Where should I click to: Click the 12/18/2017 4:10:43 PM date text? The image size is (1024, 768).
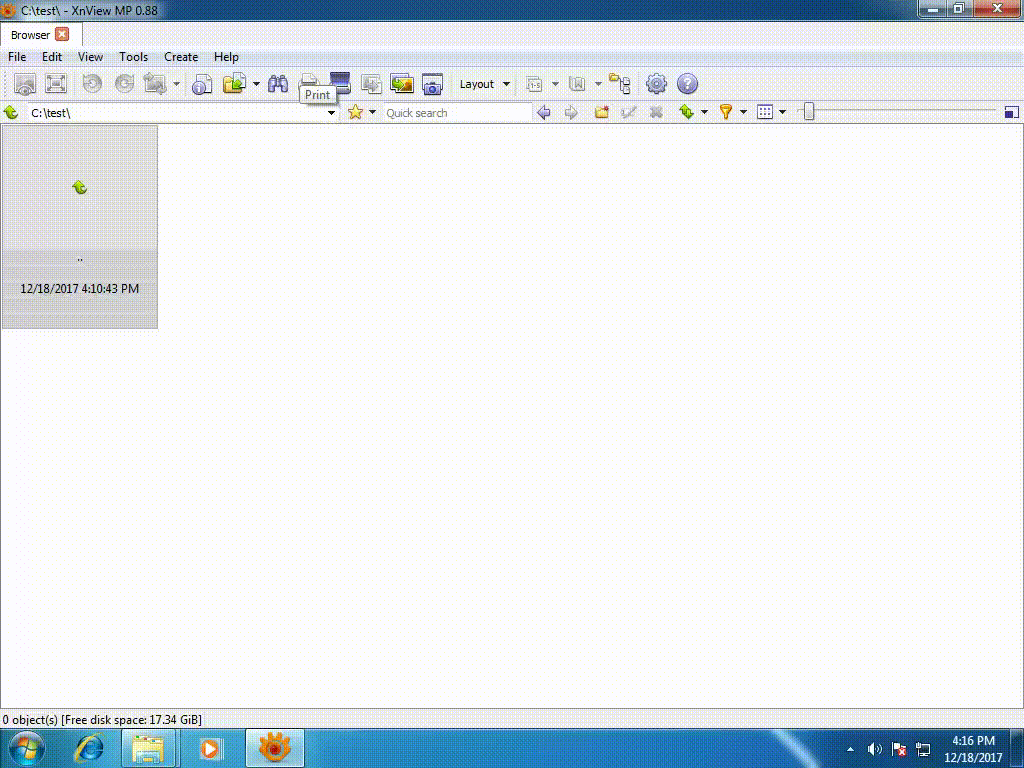click(80, 289)
